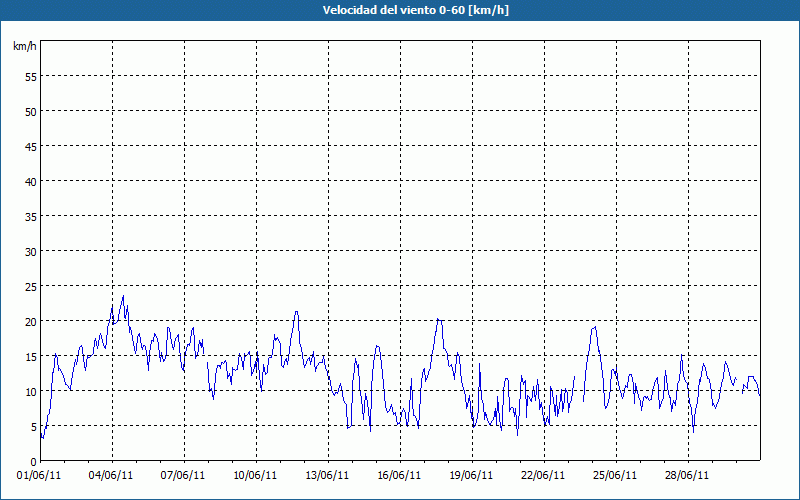Click the 'km/h' axis unit label
This screenshot has width=800, height=500.
25,46
